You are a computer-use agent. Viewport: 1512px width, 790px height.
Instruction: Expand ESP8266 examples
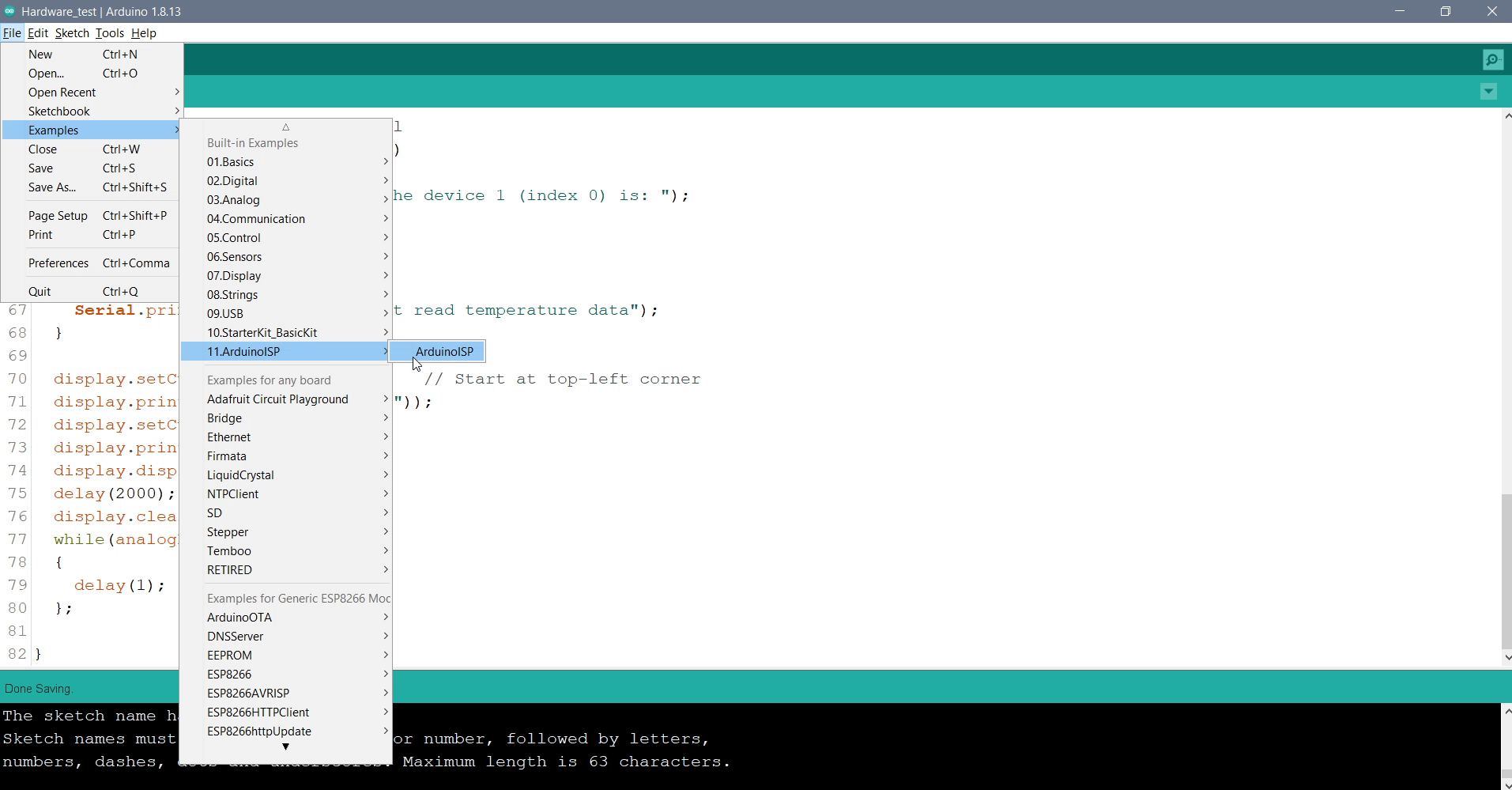[286, 675]
